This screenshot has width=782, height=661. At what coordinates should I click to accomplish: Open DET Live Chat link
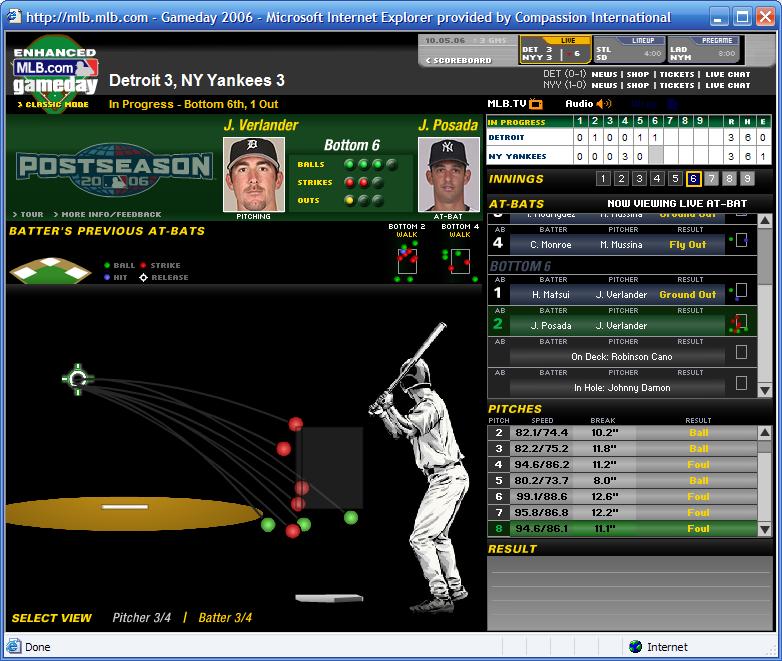728,74
